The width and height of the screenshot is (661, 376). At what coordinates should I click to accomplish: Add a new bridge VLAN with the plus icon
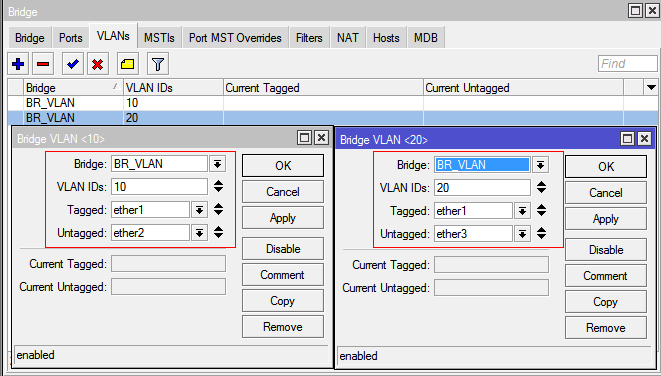coord(18,64)
